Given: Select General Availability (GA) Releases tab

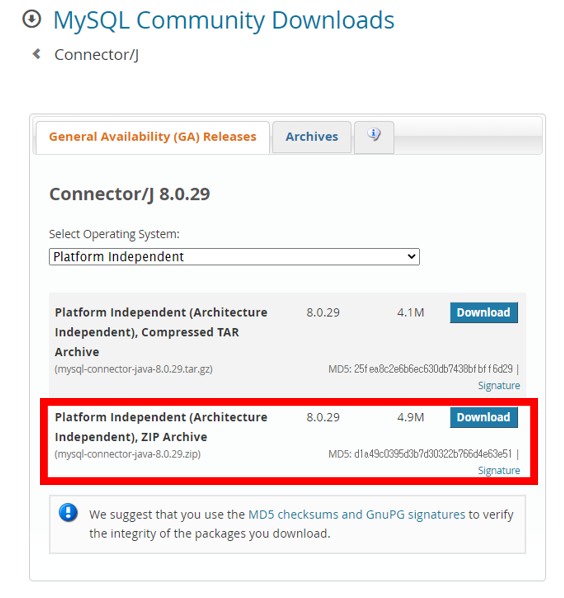Looking at the screenshot, I should click(x=153, y=137).
